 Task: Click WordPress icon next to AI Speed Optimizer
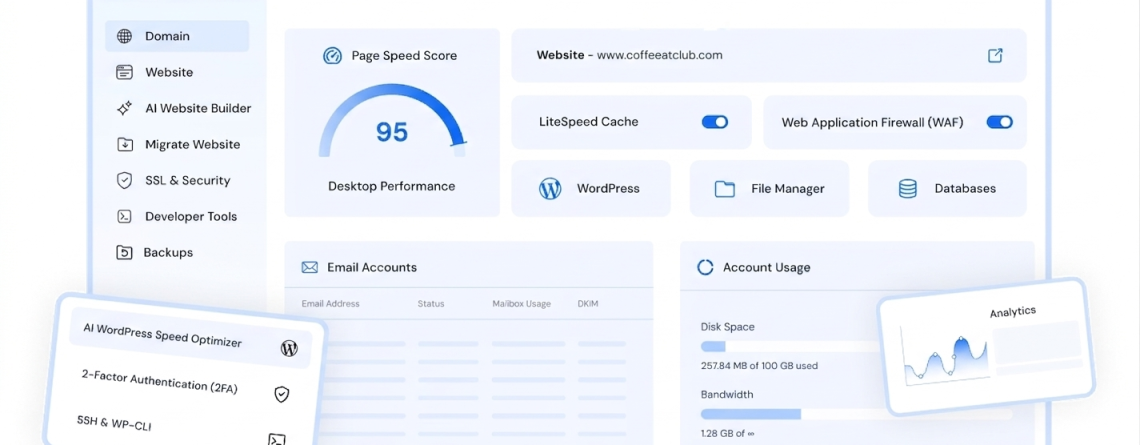[x=289, y=348]
